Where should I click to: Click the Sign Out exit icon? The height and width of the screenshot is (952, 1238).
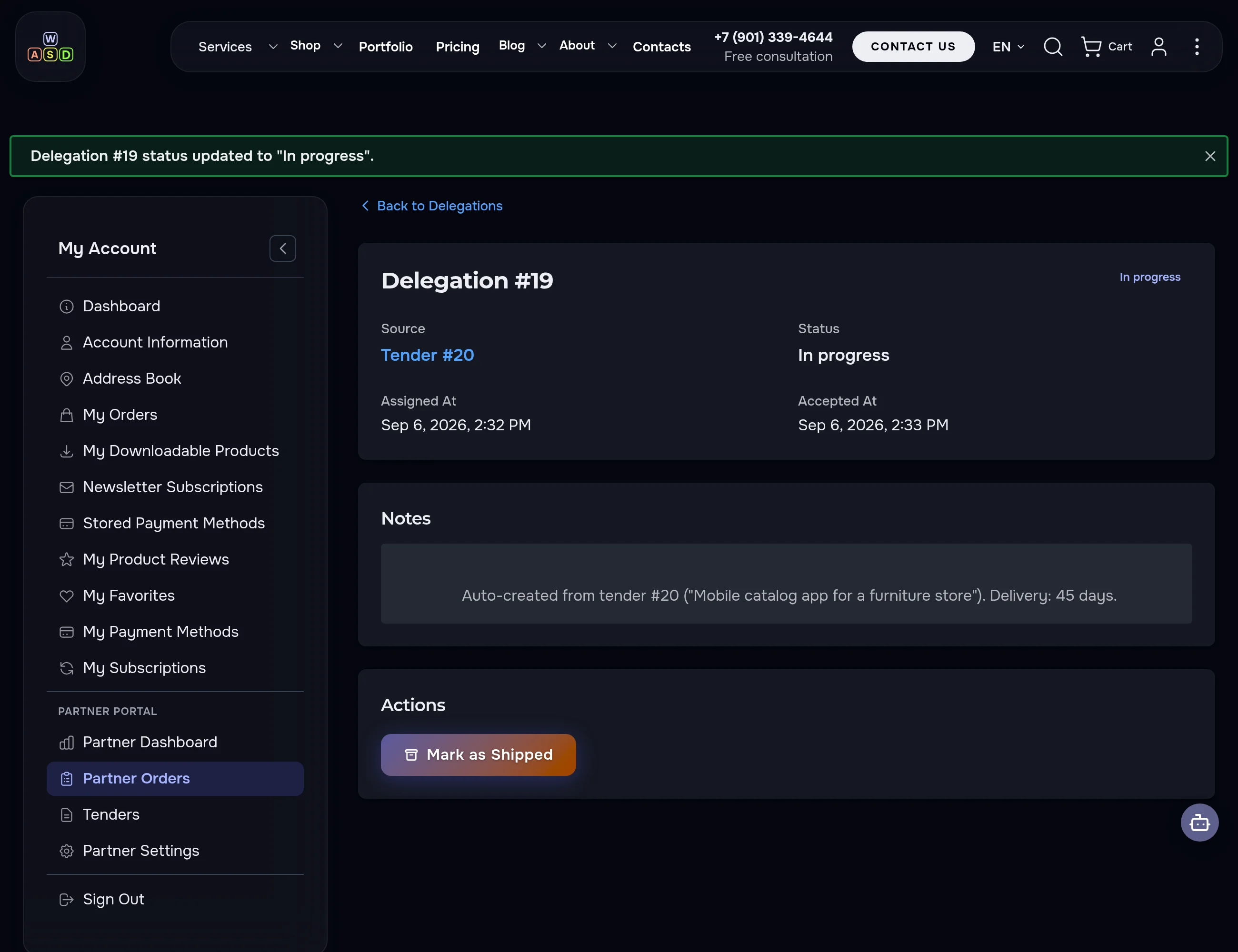tap(66, 899)
